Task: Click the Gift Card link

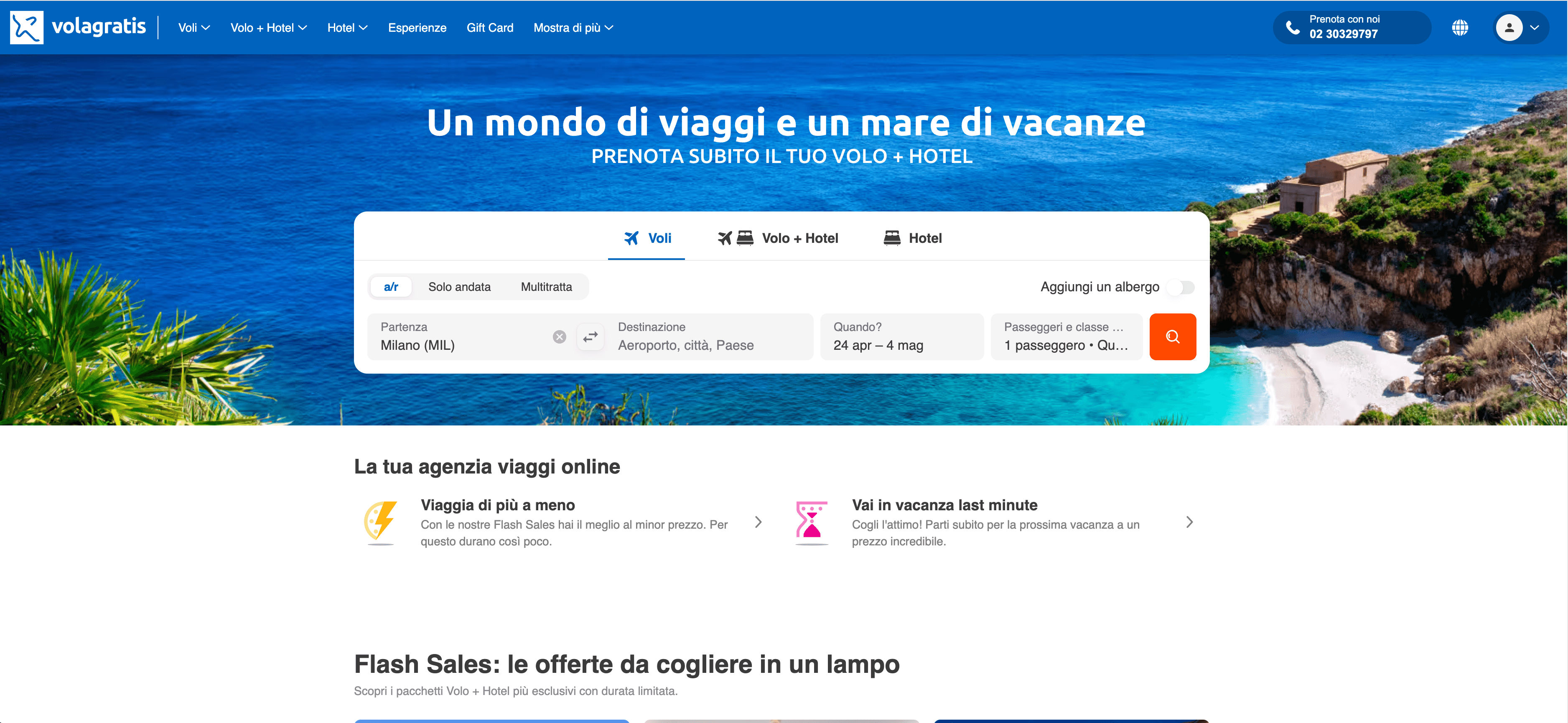Action: [x=490, y=28]
